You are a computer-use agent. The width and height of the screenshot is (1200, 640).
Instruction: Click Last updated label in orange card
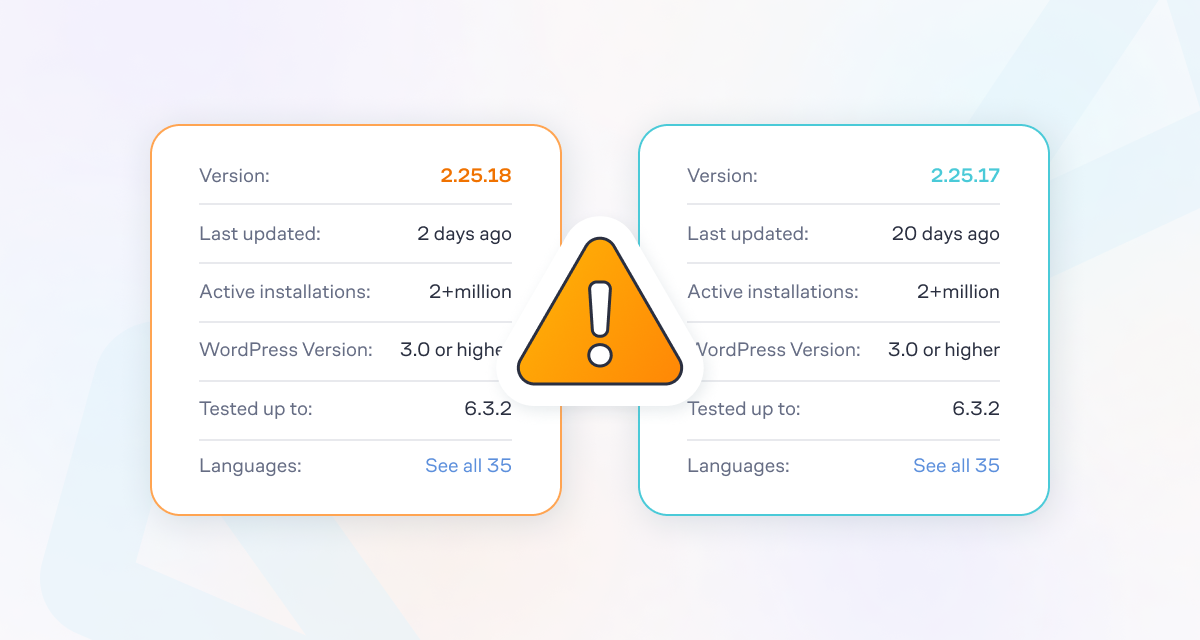coord(260,234)
